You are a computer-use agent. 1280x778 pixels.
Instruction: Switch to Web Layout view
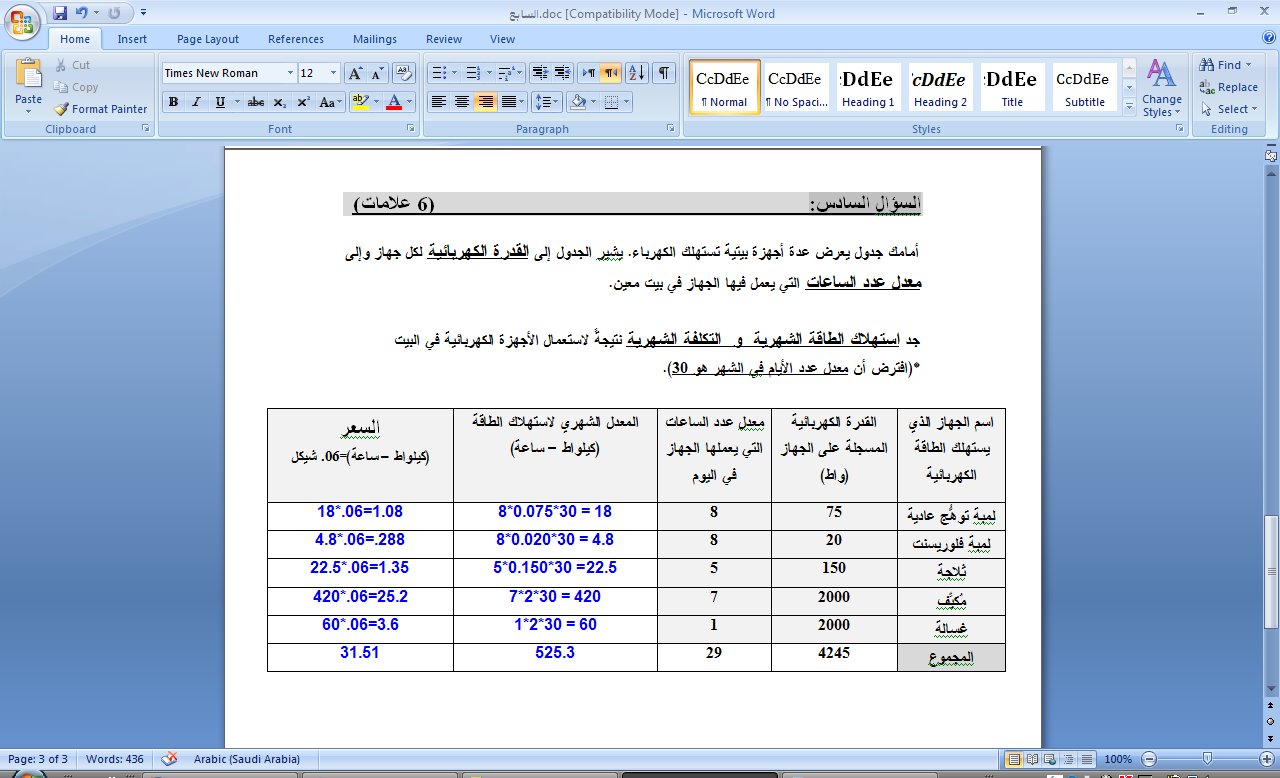click(1050, 759)
